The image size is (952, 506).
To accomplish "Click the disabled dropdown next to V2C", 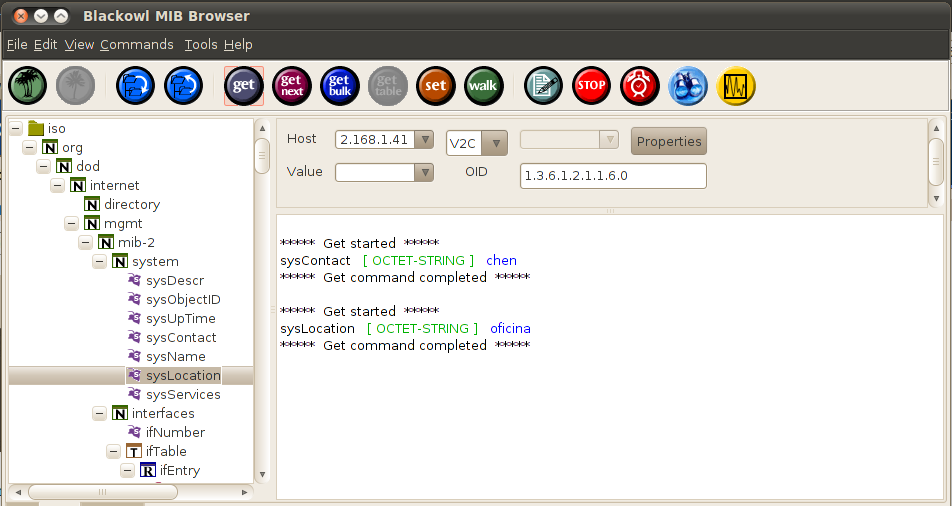I will 569,140.
